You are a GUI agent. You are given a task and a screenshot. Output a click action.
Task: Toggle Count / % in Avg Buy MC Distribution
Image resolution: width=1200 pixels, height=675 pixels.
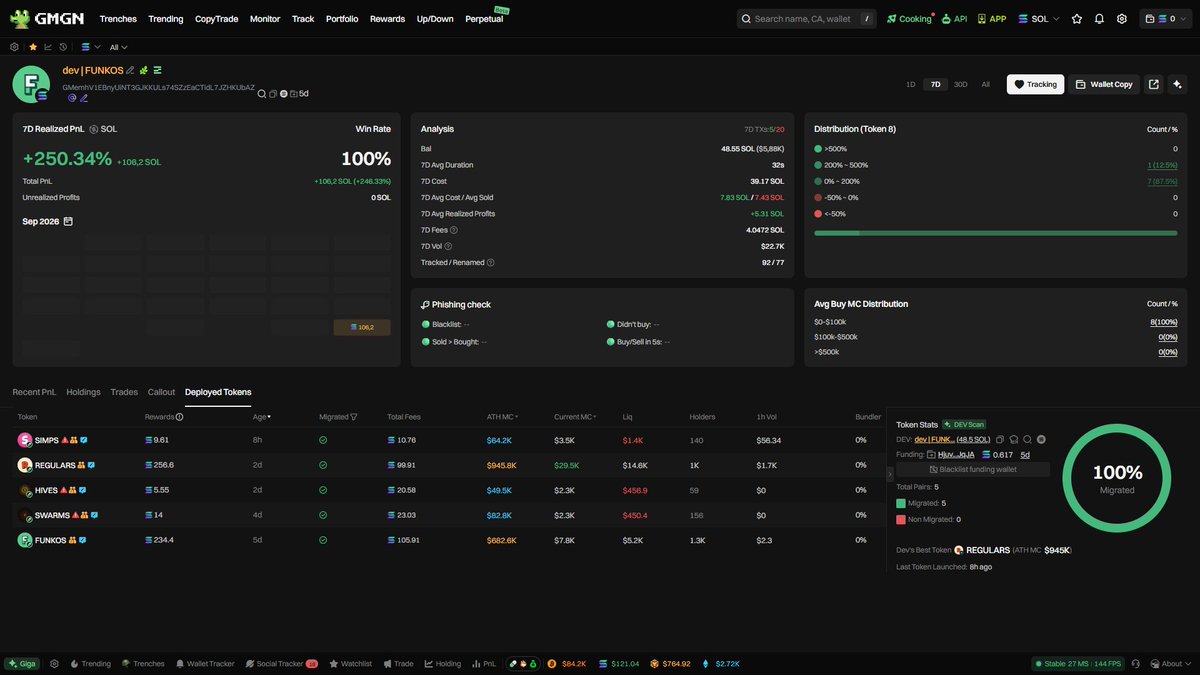1160,304
